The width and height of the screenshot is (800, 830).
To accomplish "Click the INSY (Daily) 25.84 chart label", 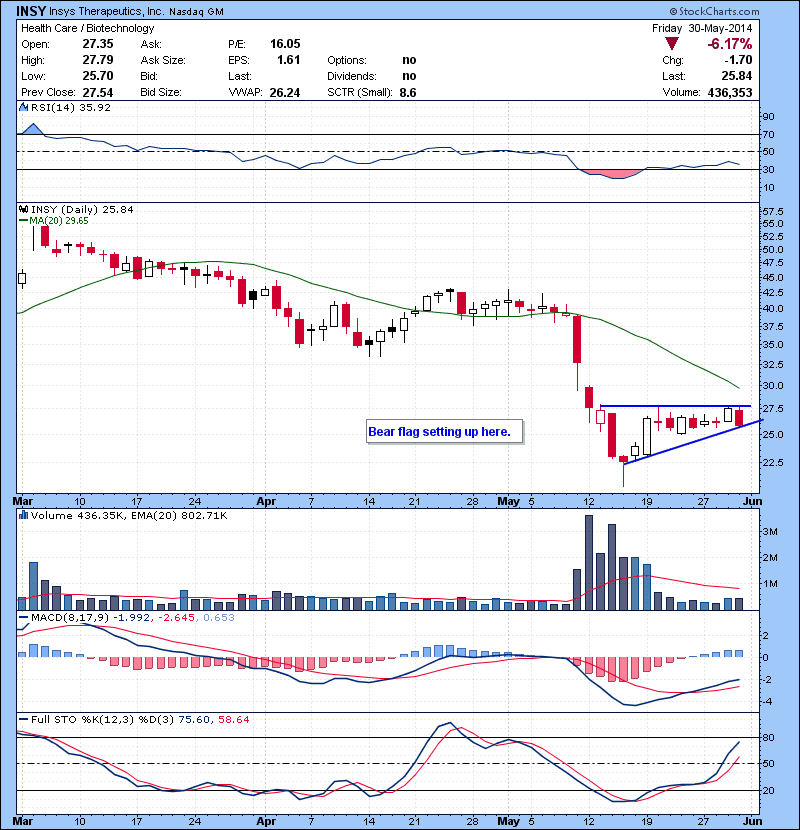I will [x=82, y=210].
